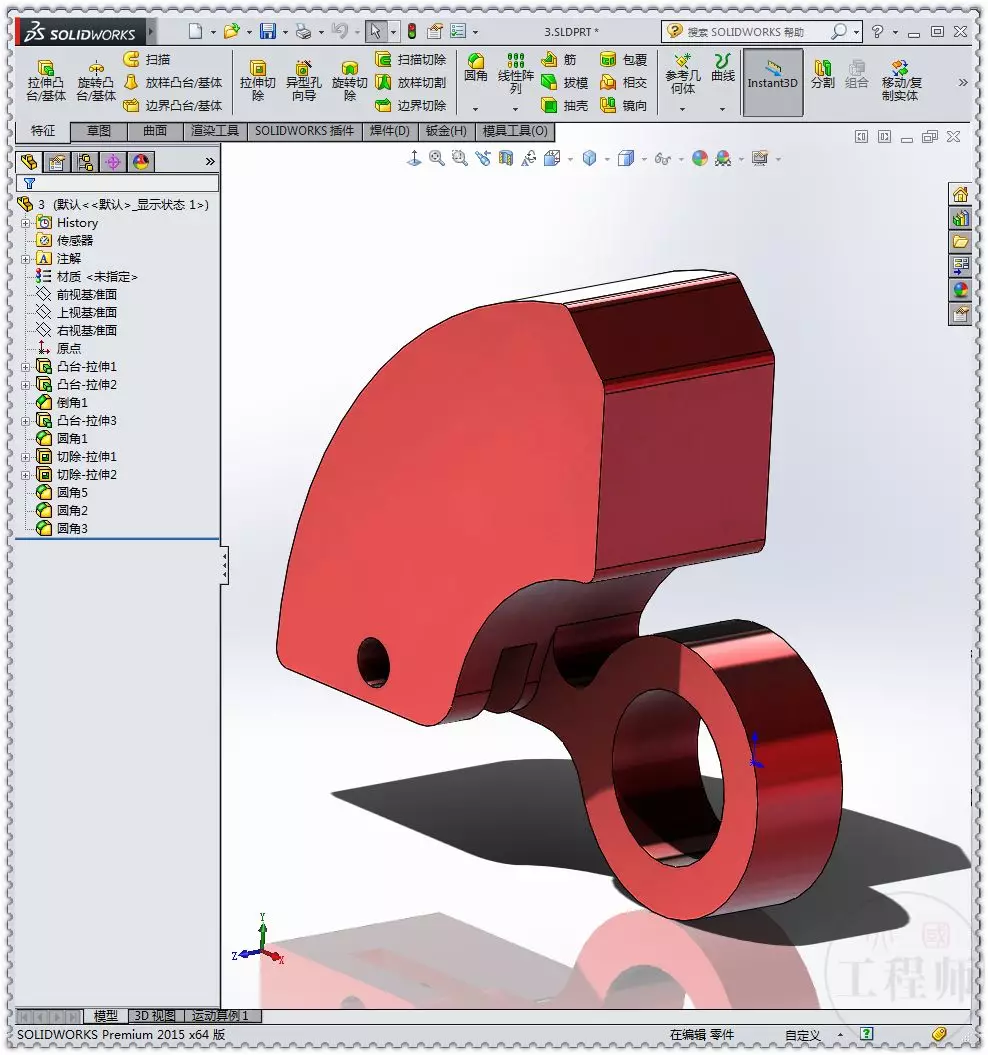Switch to the 渲染工具 (Render Tools) tab
The image size is (988, 1055).
click(x=215, y=131)
